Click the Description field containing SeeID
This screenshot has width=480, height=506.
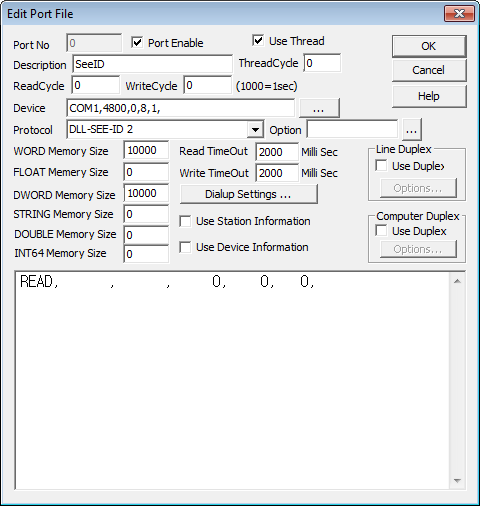coord(152,64)
